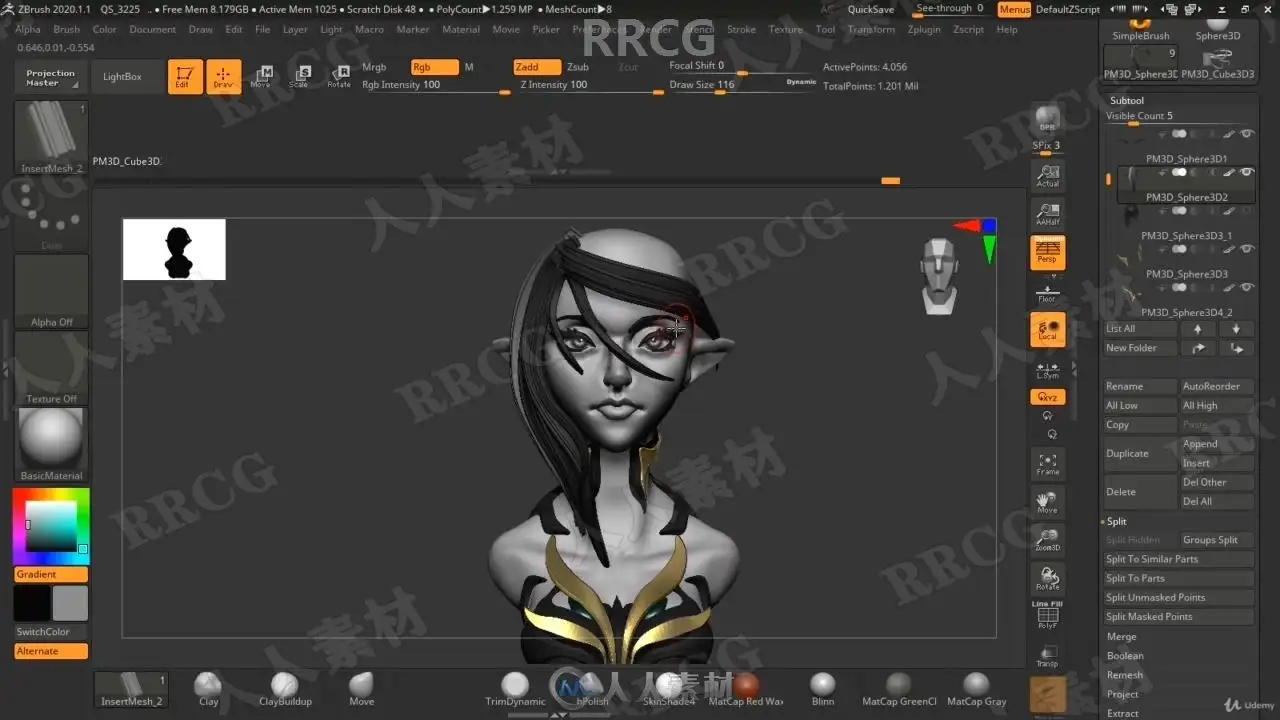This screenshot has height=720, width=1280.
Task: Toggle the Rgb paint mode
Action: [434, 67]
